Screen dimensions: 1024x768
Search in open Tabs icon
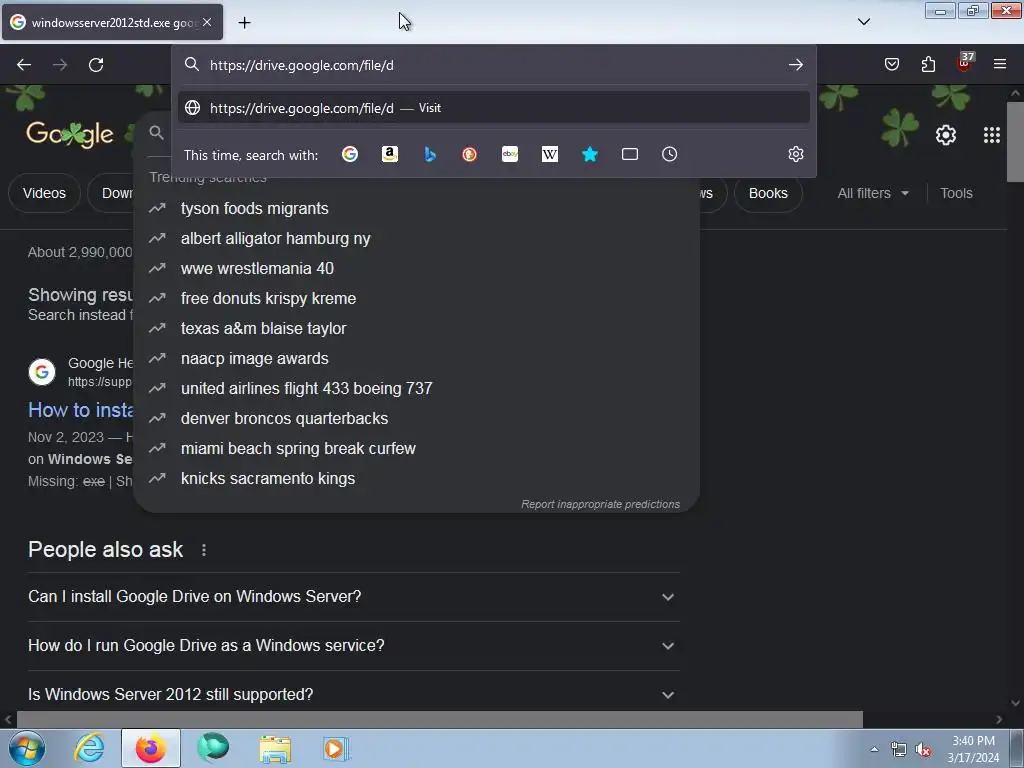pos(630,154)
